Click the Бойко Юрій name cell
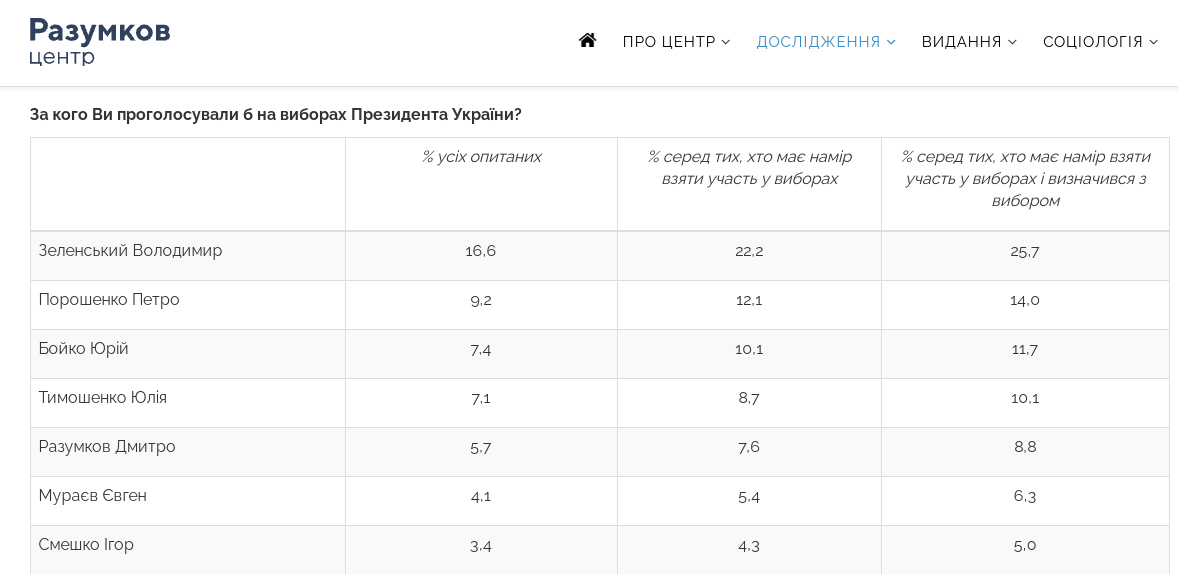Viewport: 1178px width, 574px height. click(x=188, y=354)
